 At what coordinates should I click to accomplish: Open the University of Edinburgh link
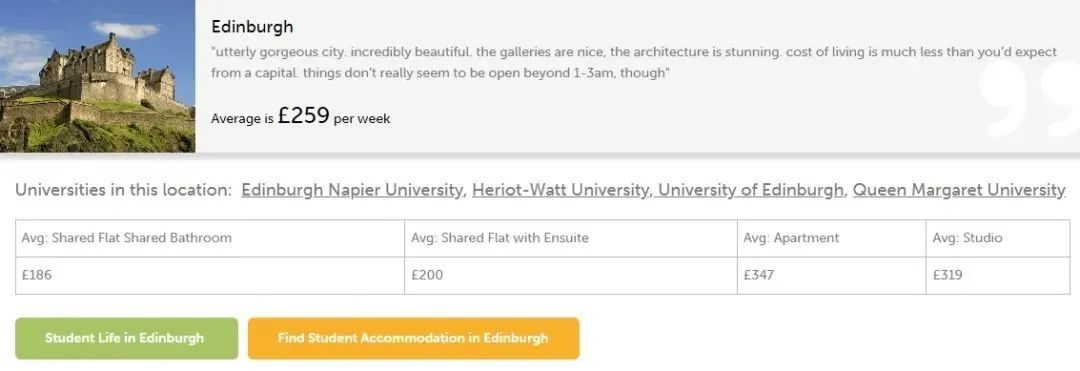tap(750, 190)
